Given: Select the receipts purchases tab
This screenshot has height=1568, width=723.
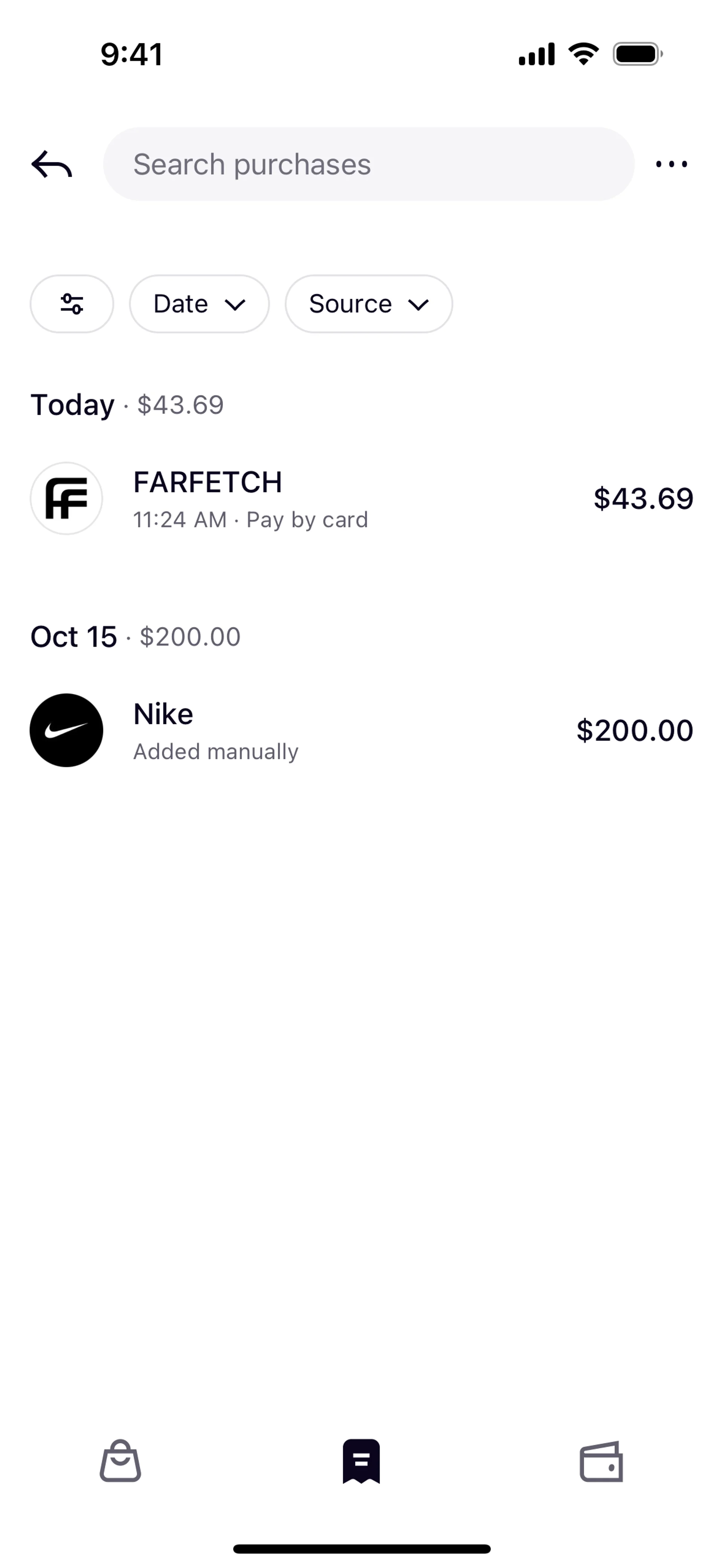Looking at the screenshot, I should click(x=361, y=1461).
